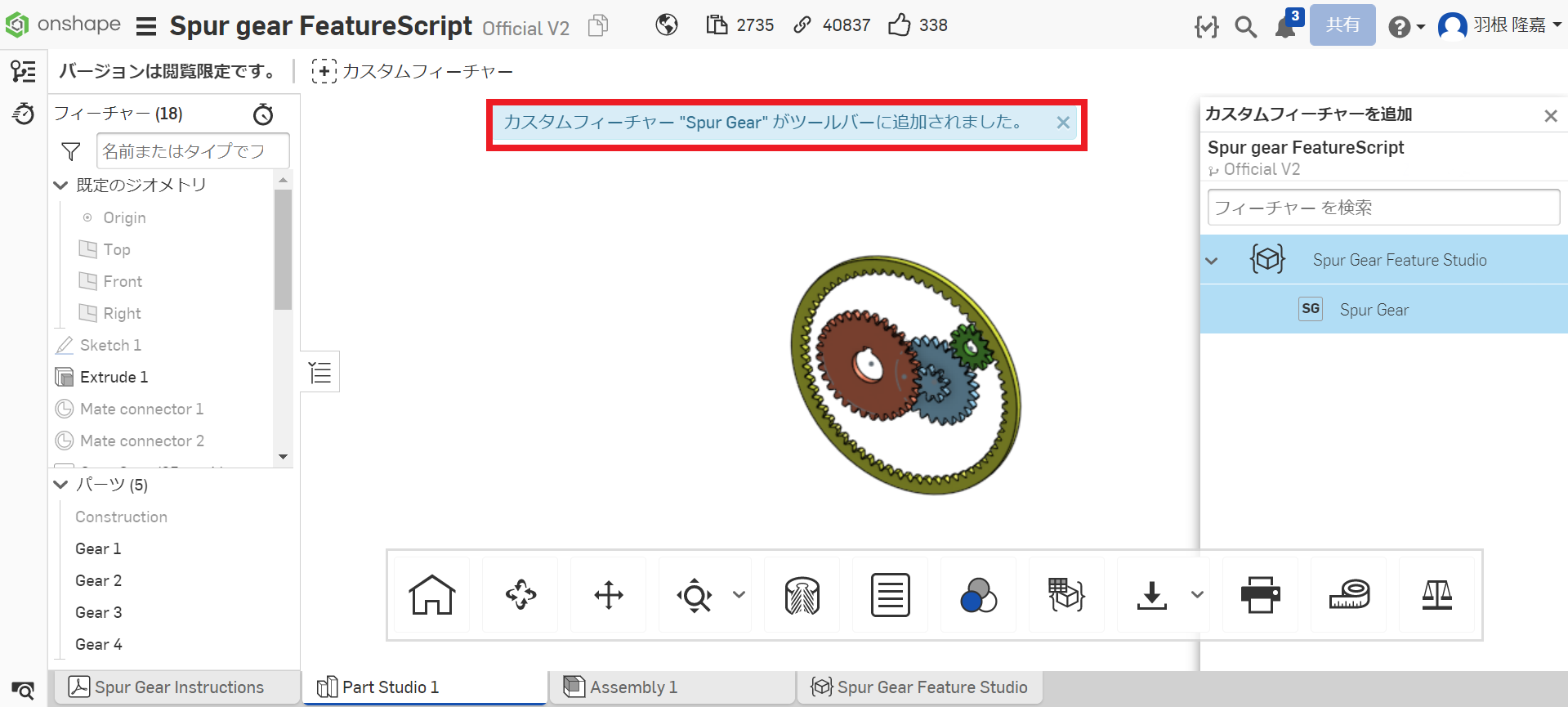Dismiss the Spur Gear added notification
Image resolution: width=1568 pixels, height=707 pixels.
1063,123
